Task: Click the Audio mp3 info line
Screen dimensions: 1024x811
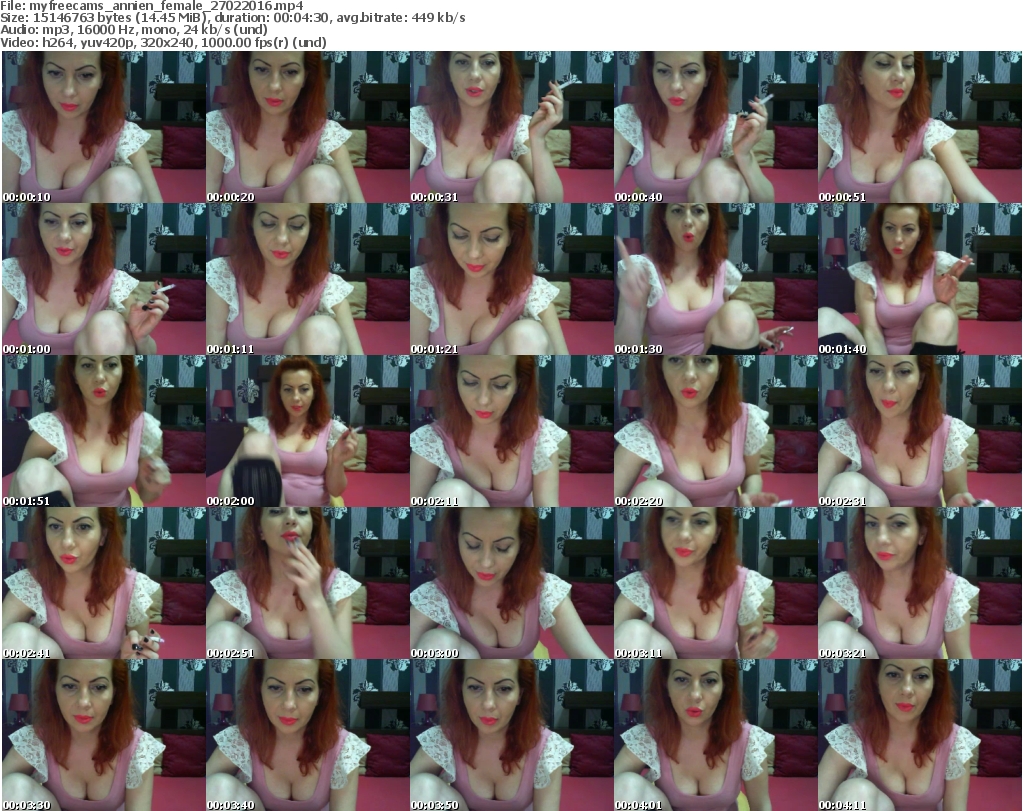Action: (134, 30)
